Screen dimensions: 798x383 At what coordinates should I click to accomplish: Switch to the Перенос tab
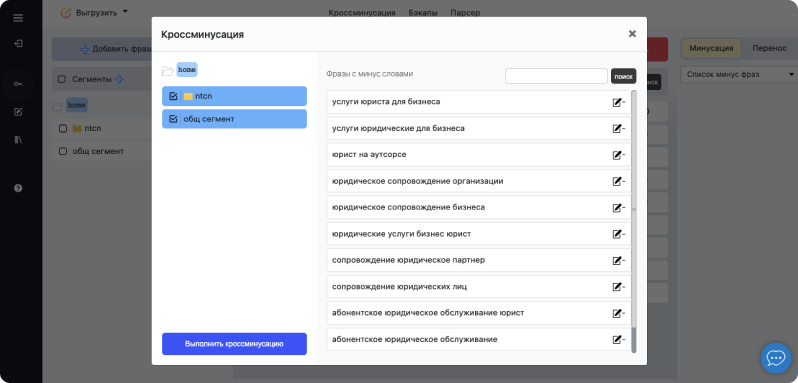[x=770, y=48]
